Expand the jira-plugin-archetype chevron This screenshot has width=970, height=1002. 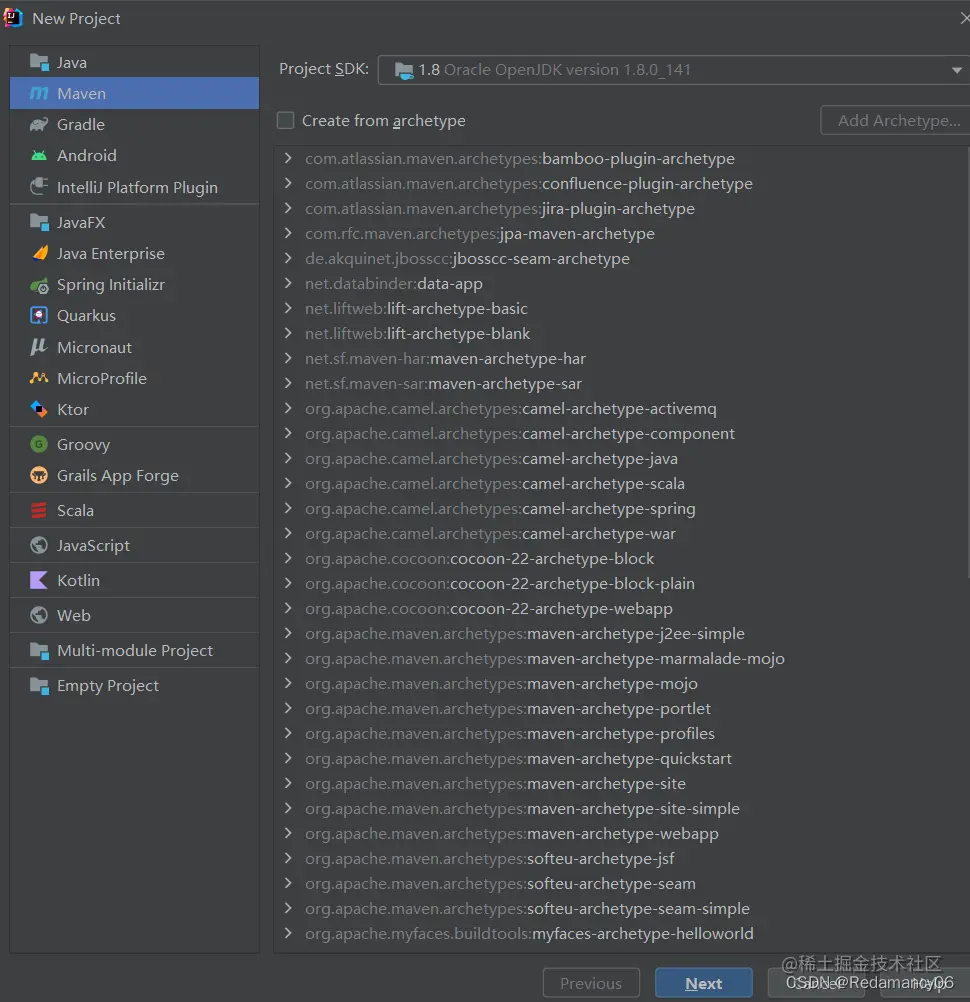tap(288, 208)
